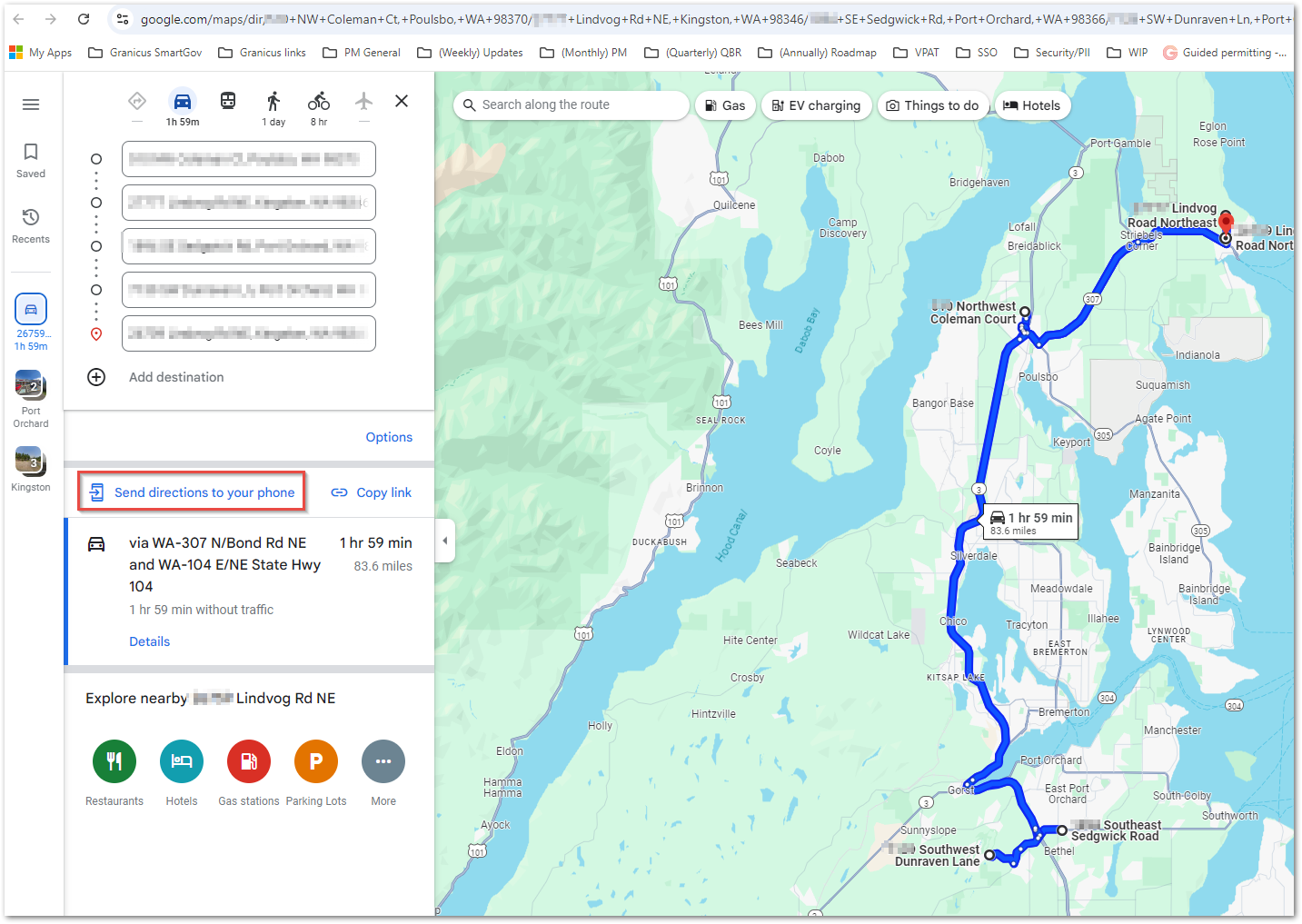Open Security/PII bookmark folder

pos(1052,53)
